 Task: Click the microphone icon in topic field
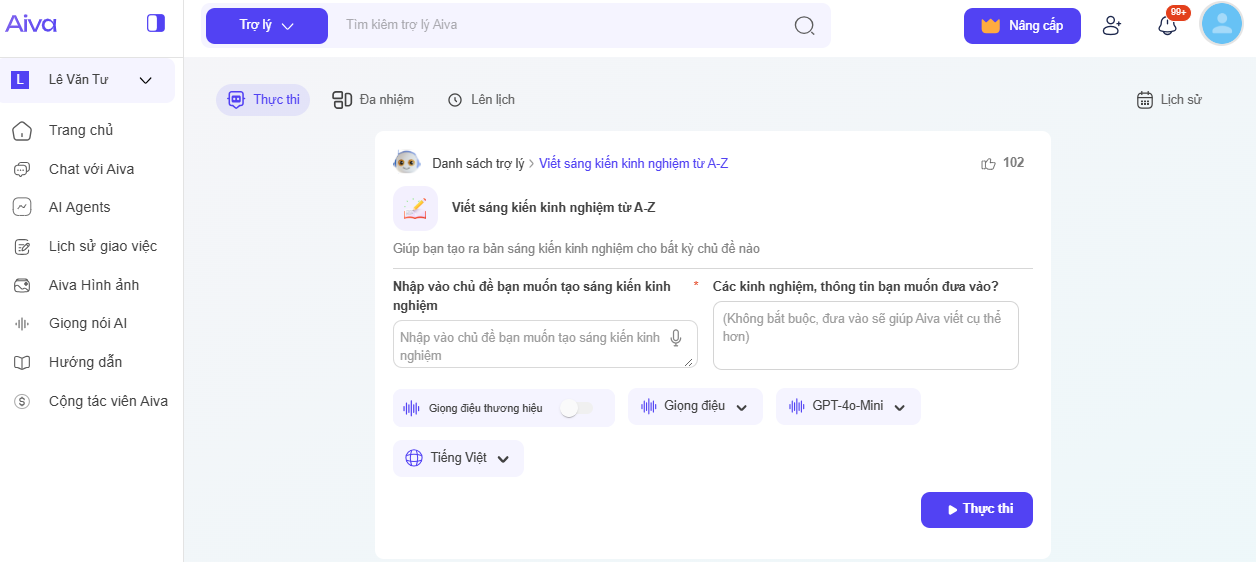click(x=676, y=338)
